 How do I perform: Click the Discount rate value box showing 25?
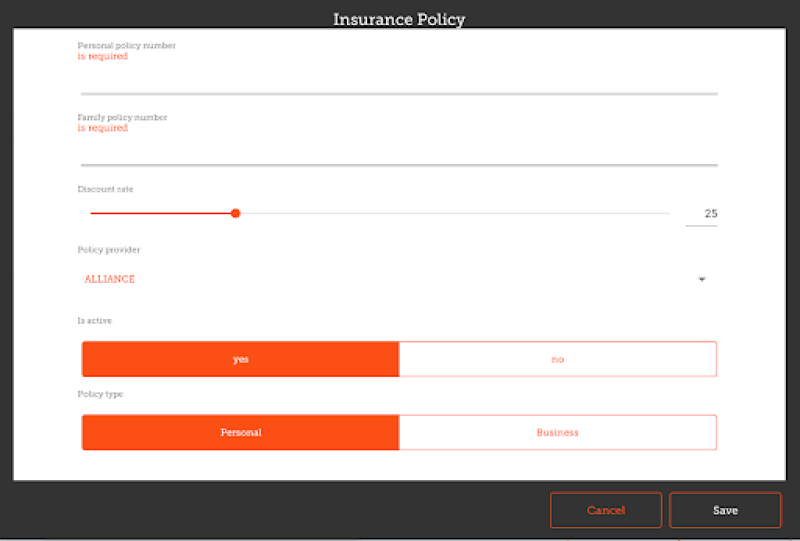coord(703,213)
